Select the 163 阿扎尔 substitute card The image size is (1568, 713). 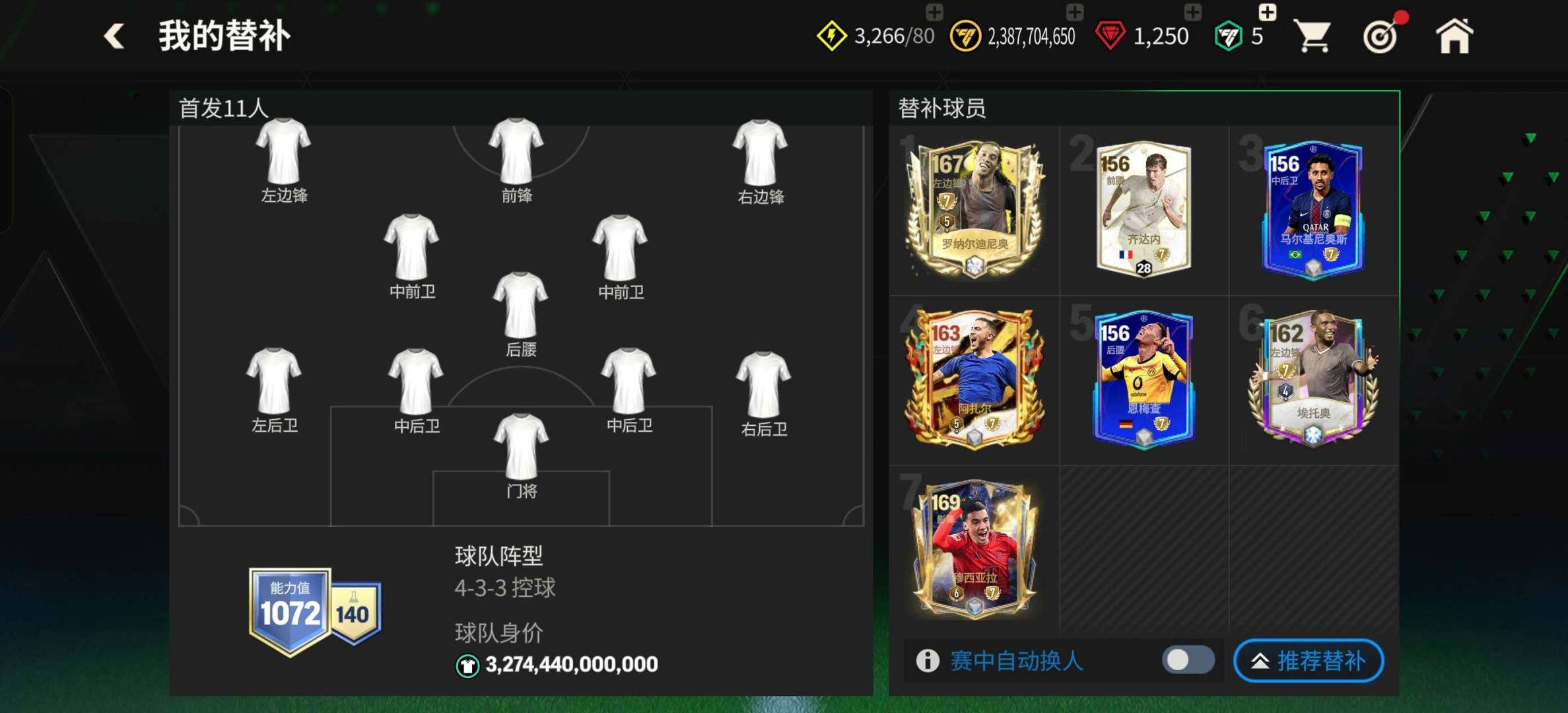pos(974,378)
